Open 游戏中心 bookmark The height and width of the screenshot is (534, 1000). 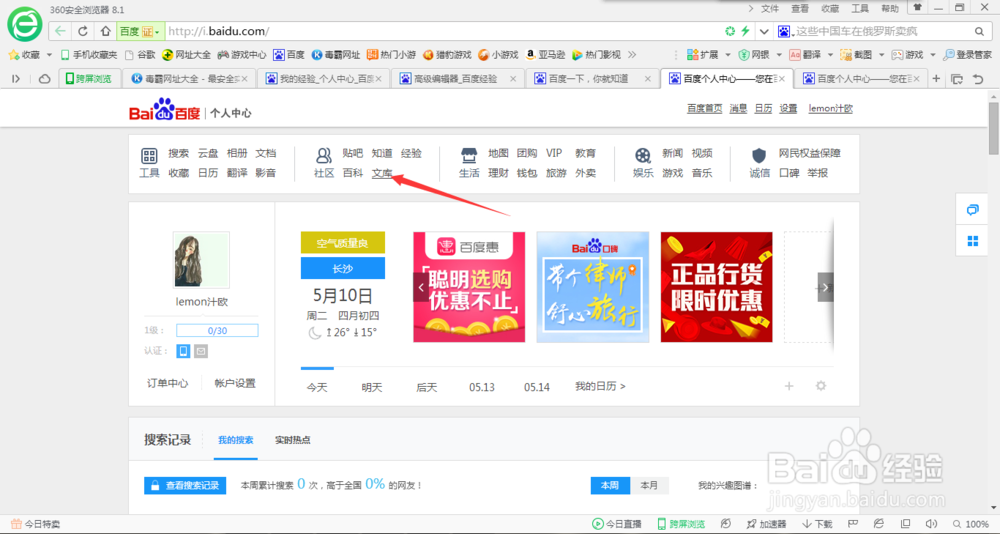[242, 55]
